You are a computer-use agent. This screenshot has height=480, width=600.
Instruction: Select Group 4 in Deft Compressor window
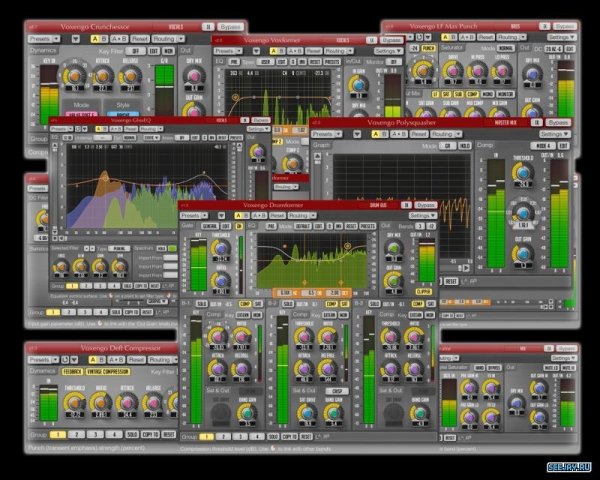[x=114, y=434]
